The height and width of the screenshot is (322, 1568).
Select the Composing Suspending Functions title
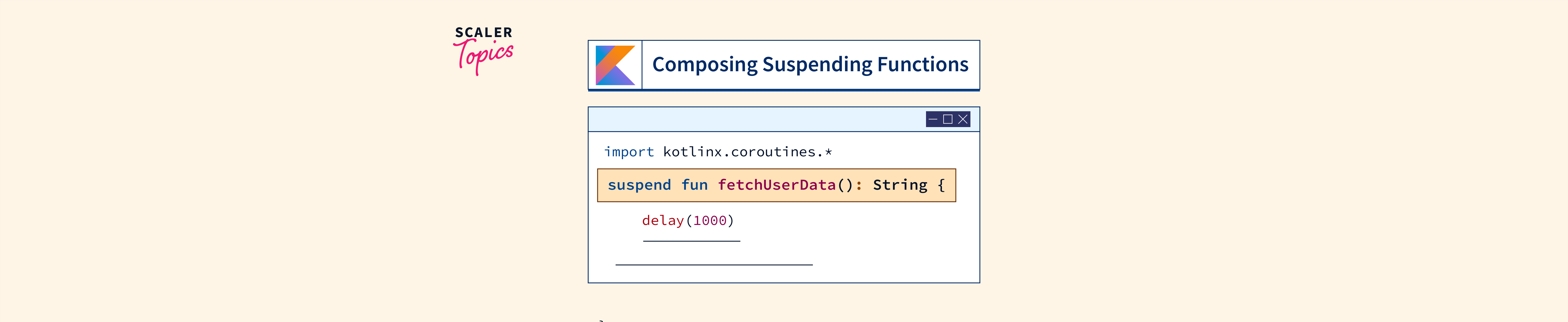(810, 64)
